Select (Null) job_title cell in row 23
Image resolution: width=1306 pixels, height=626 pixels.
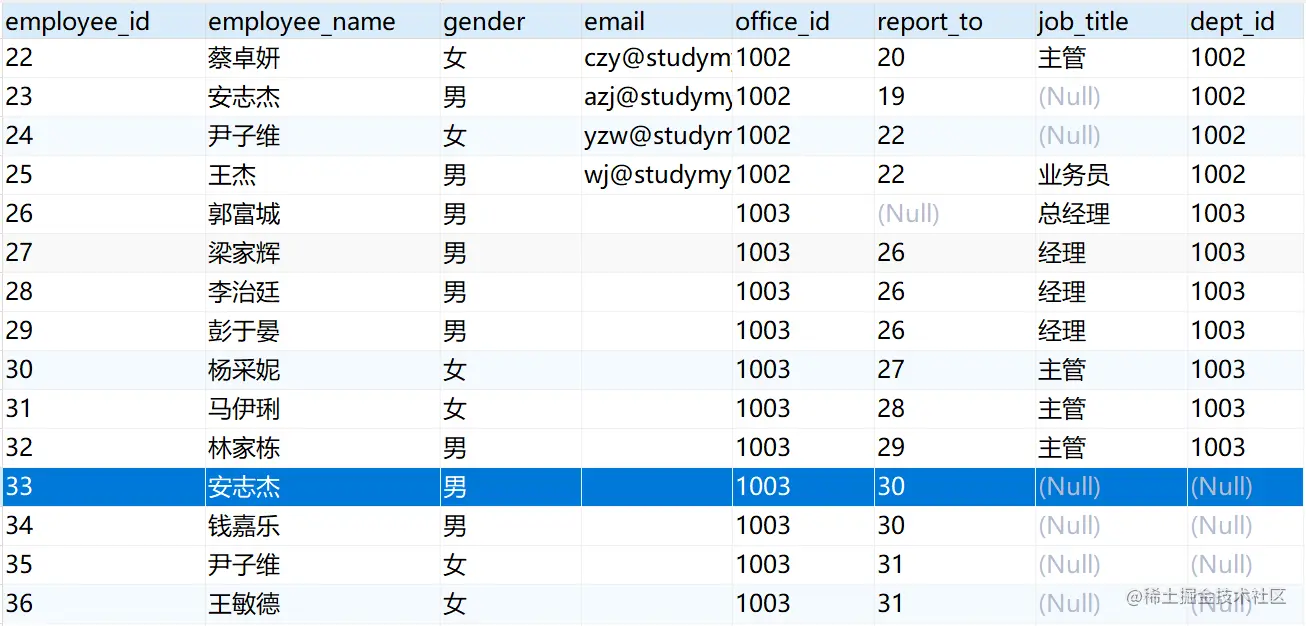click(1111, 97)
